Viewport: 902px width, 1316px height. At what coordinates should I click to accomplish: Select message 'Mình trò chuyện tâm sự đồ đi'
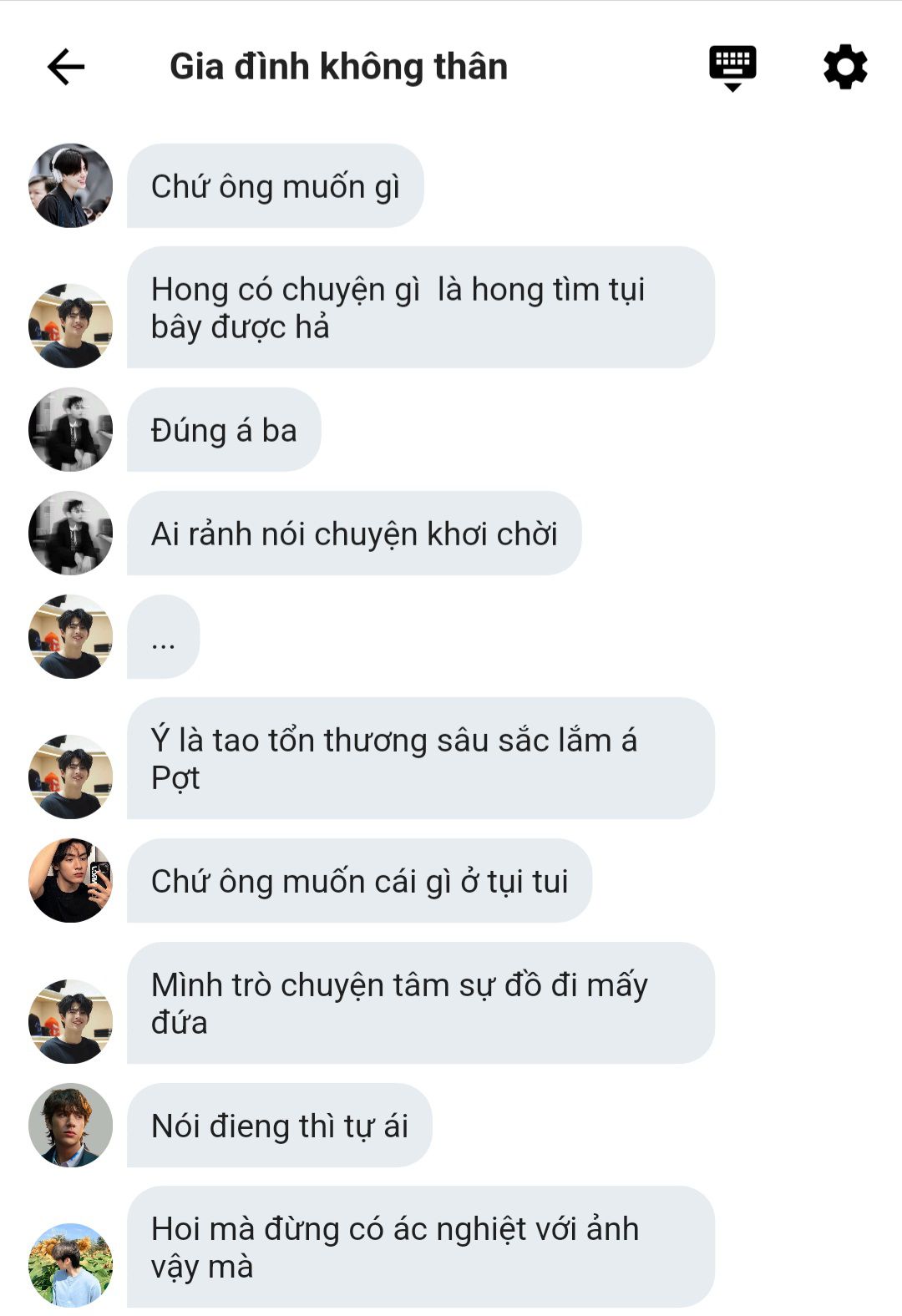click(x=421, y=1003)
